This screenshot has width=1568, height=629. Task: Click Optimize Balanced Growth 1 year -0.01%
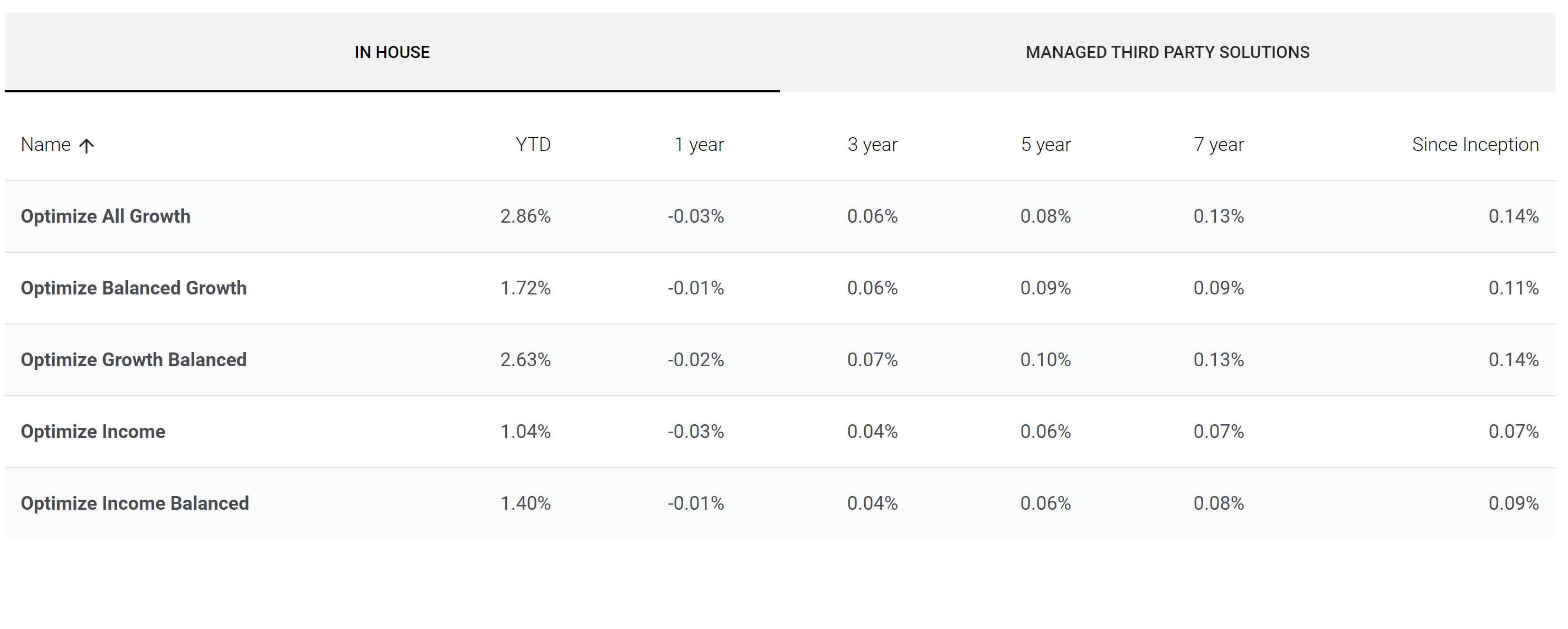point(696,288)
